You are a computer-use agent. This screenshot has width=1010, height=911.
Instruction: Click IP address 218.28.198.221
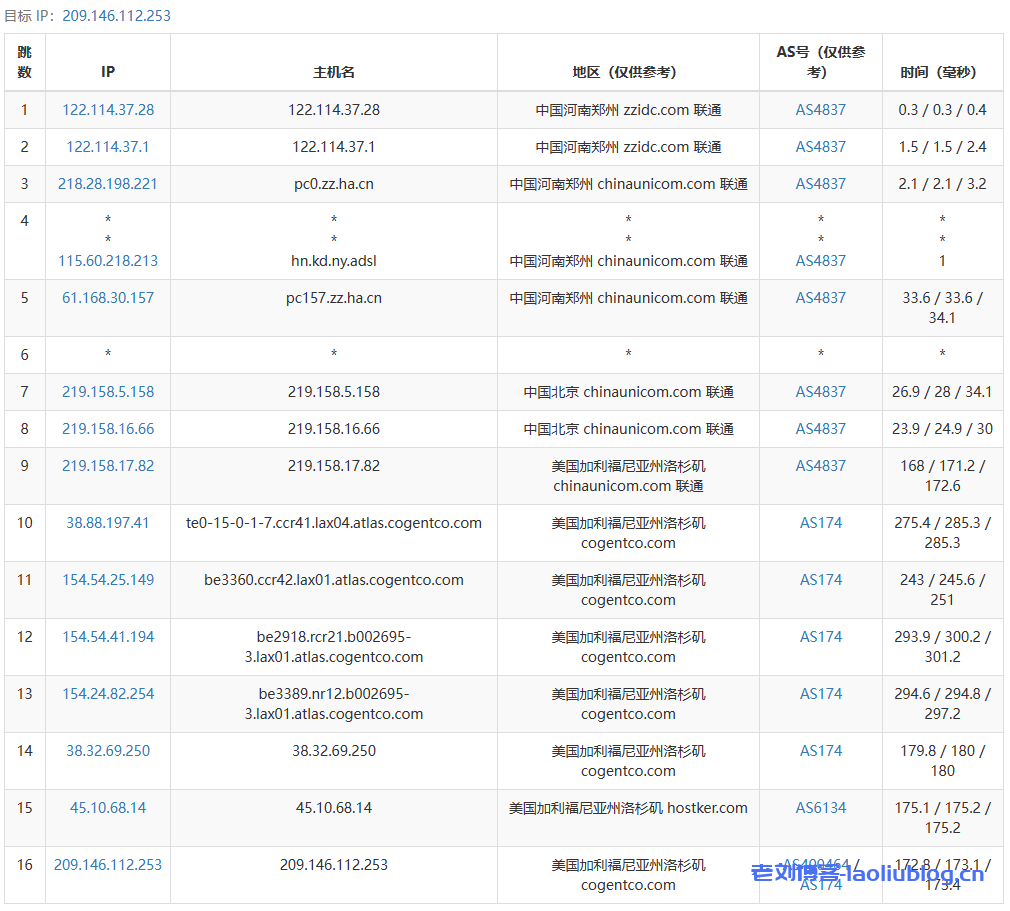click(x=108, y=184)
